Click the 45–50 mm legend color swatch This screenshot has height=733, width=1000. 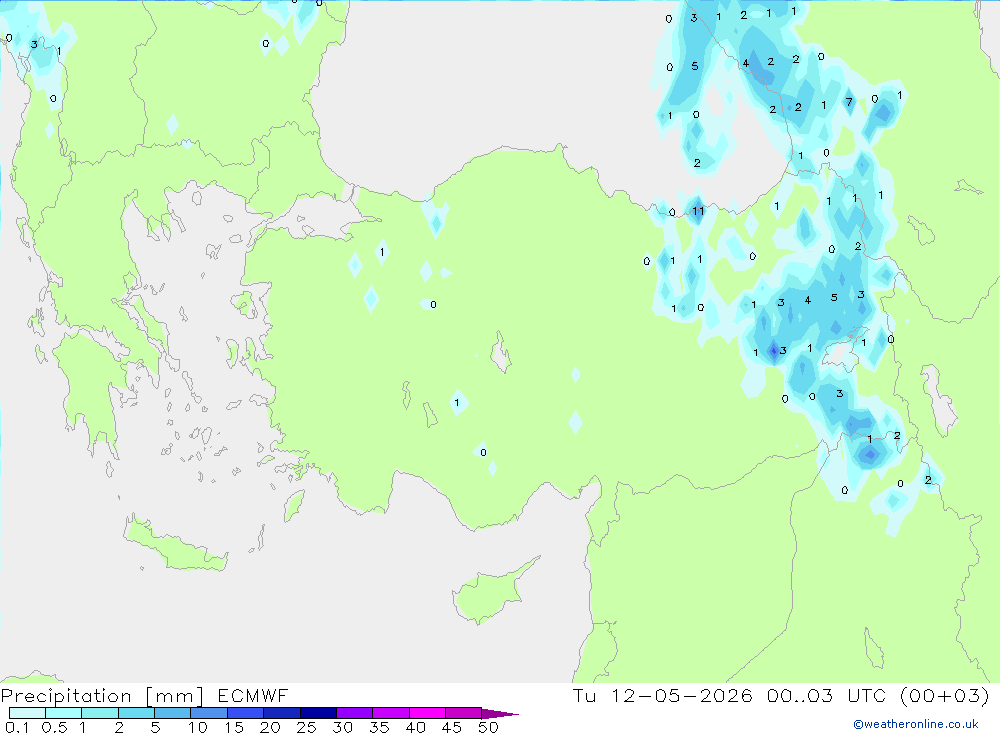464,713
